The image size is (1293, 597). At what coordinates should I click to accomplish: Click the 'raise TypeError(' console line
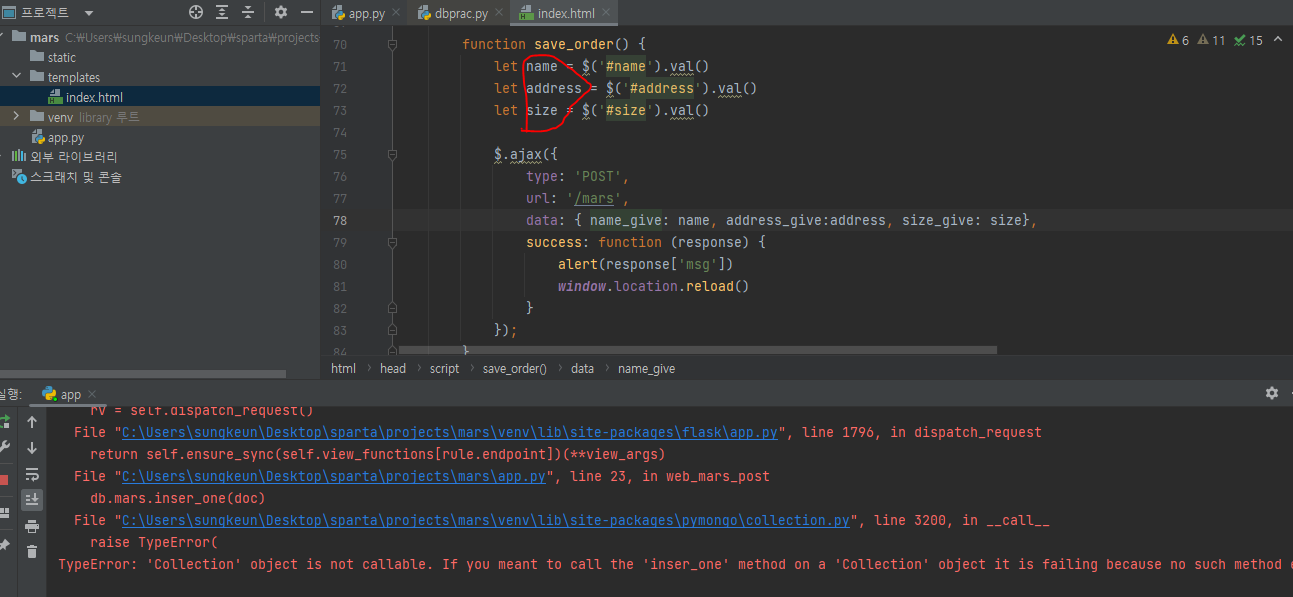(153, 542)
